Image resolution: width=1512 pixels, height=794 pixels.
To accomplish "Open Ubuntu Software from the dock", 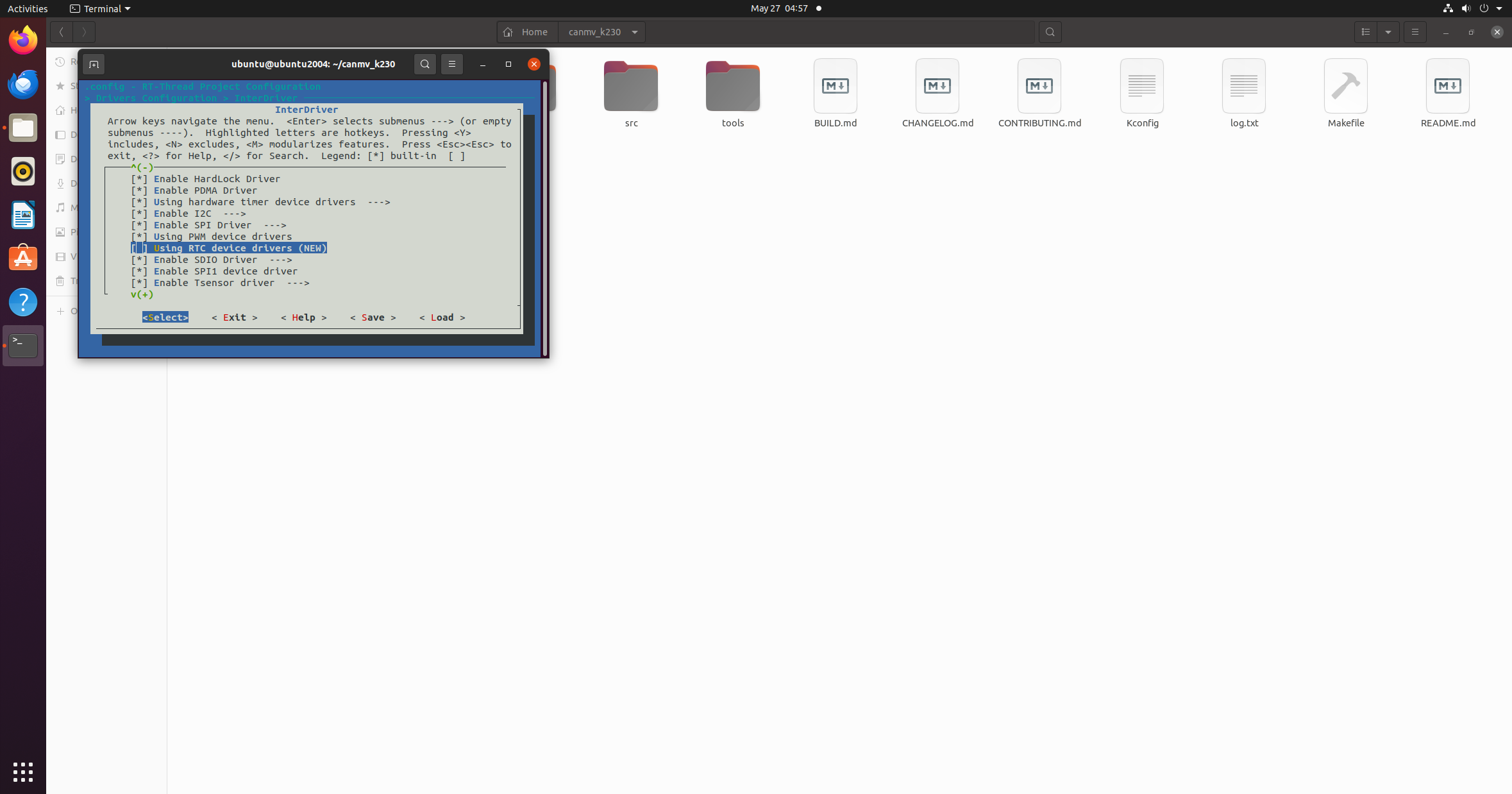I will click(22, 258).
